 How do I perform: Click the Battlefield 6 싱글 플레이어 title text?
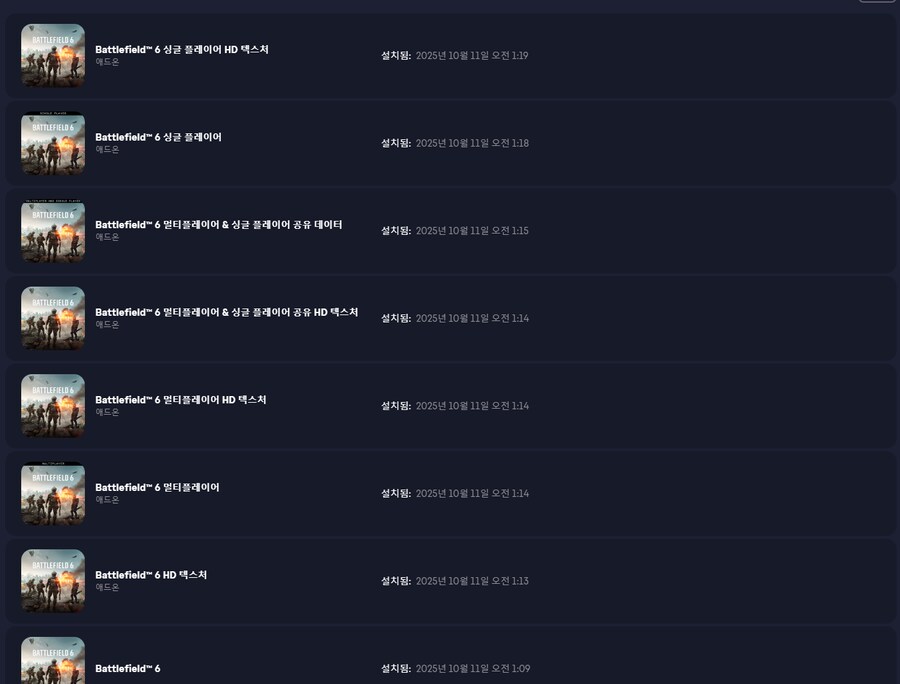(158, 137)
